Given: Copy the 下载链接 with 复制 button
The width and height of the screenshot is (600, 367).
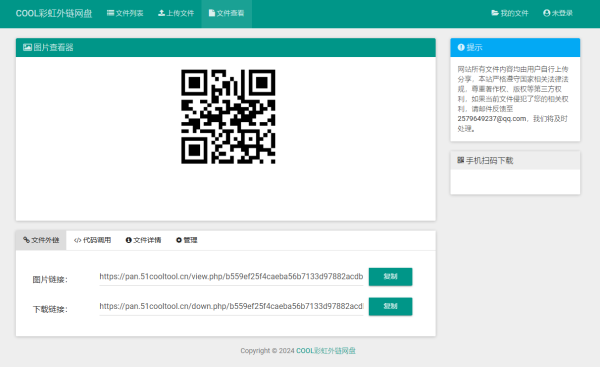Looking at the screenshot, I should point(390,307).
